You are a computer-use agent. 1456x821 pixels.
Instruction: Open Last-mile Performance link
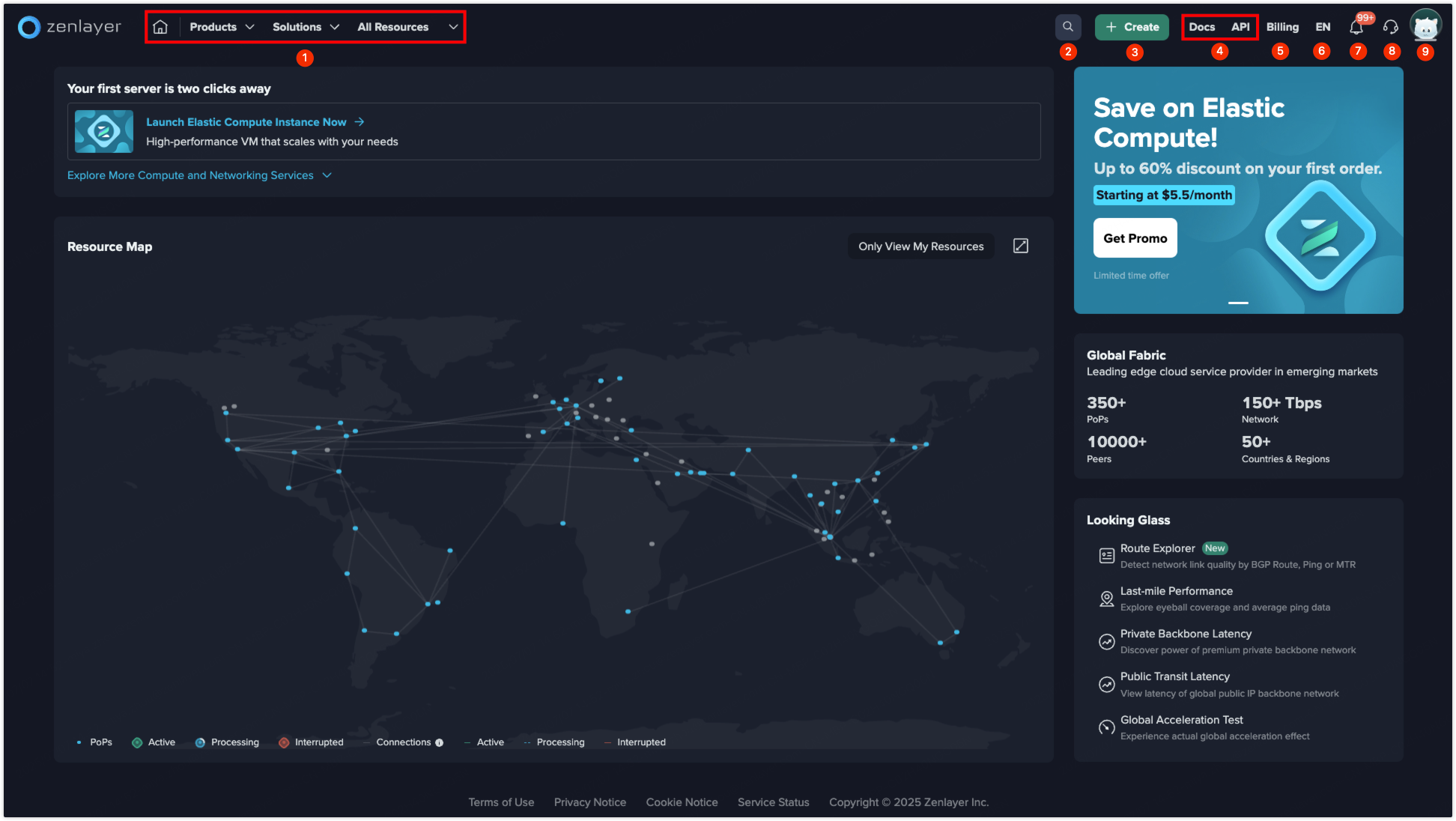click(x=1176, y=591)
